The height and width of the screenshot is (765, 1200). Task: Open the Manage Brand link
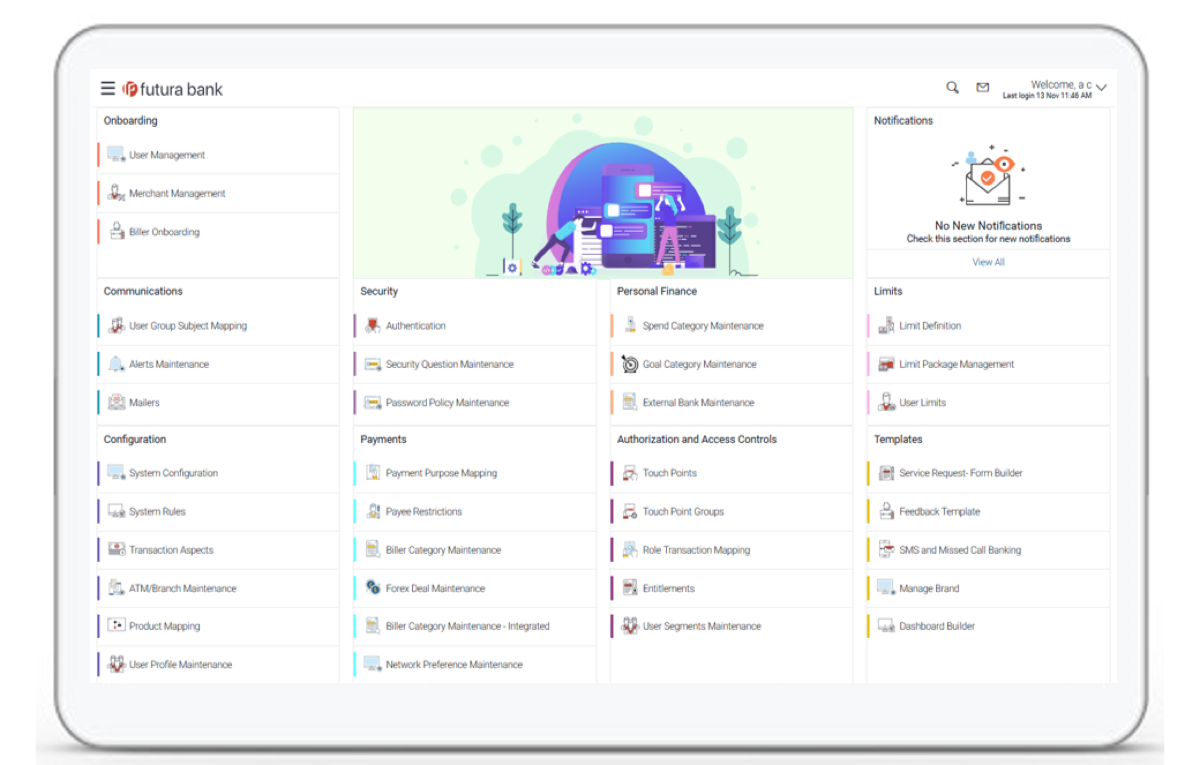(x=929, y=588)
